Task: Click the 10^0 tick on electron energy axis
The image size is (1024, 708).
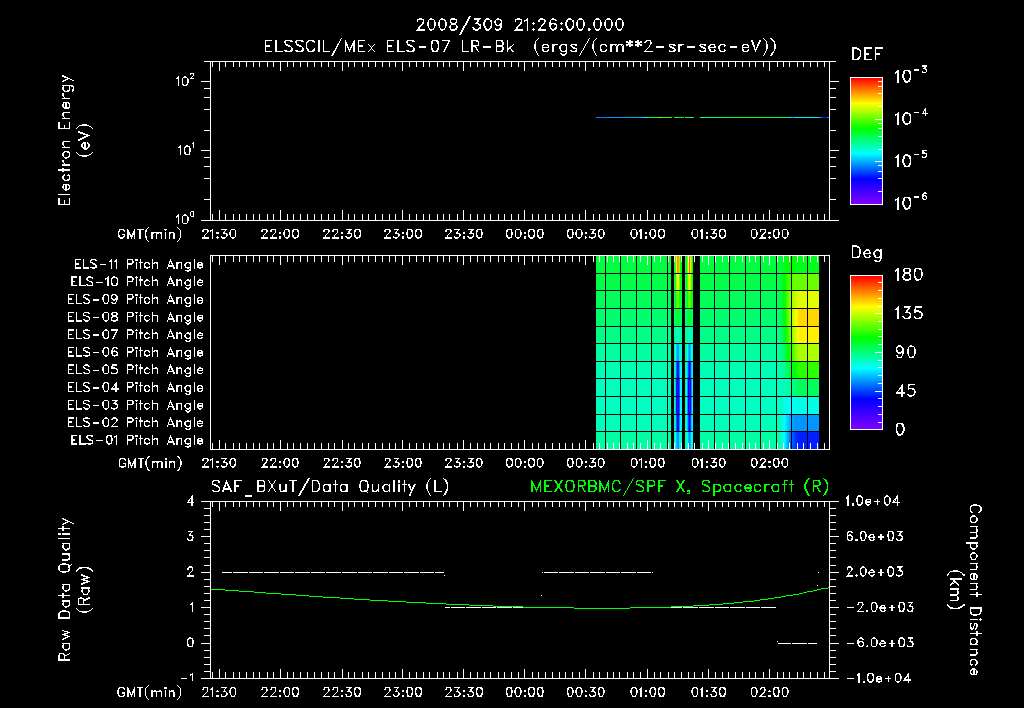Action: click(x=185, y=217)
